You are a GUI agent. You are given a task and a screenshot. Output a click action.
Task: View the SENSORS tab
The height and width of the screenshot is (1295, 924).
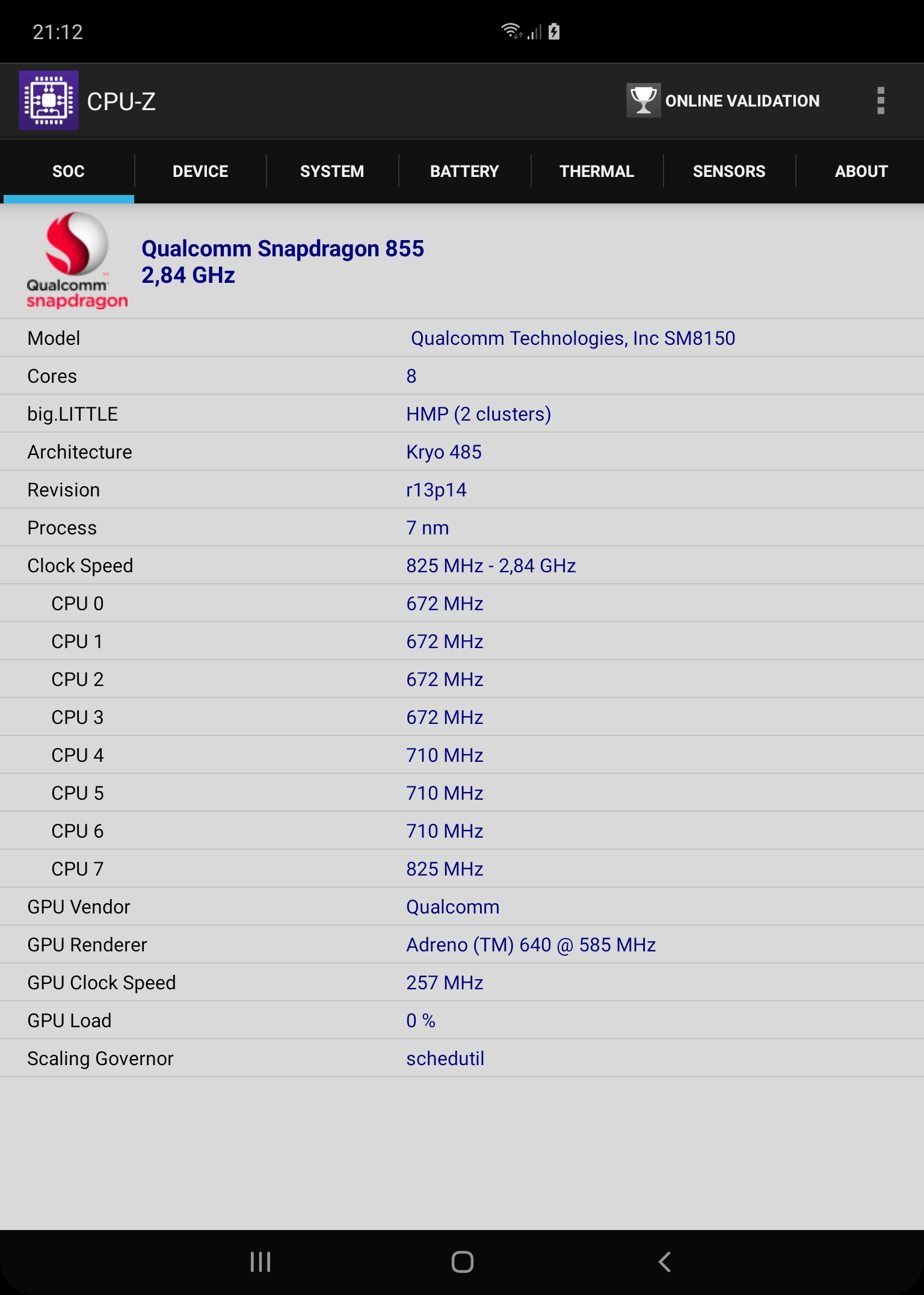[729, 172]
